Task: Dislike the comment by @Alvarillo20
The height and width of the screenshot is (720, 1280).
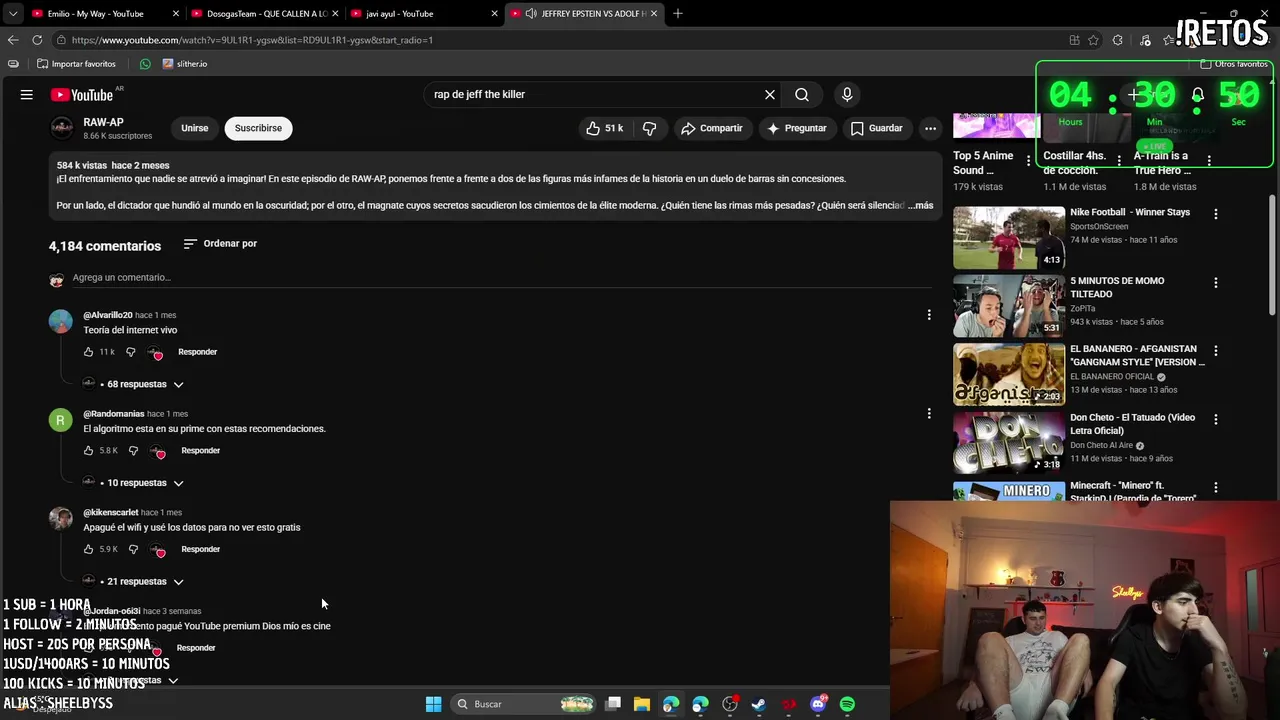Action: point(130,352)
